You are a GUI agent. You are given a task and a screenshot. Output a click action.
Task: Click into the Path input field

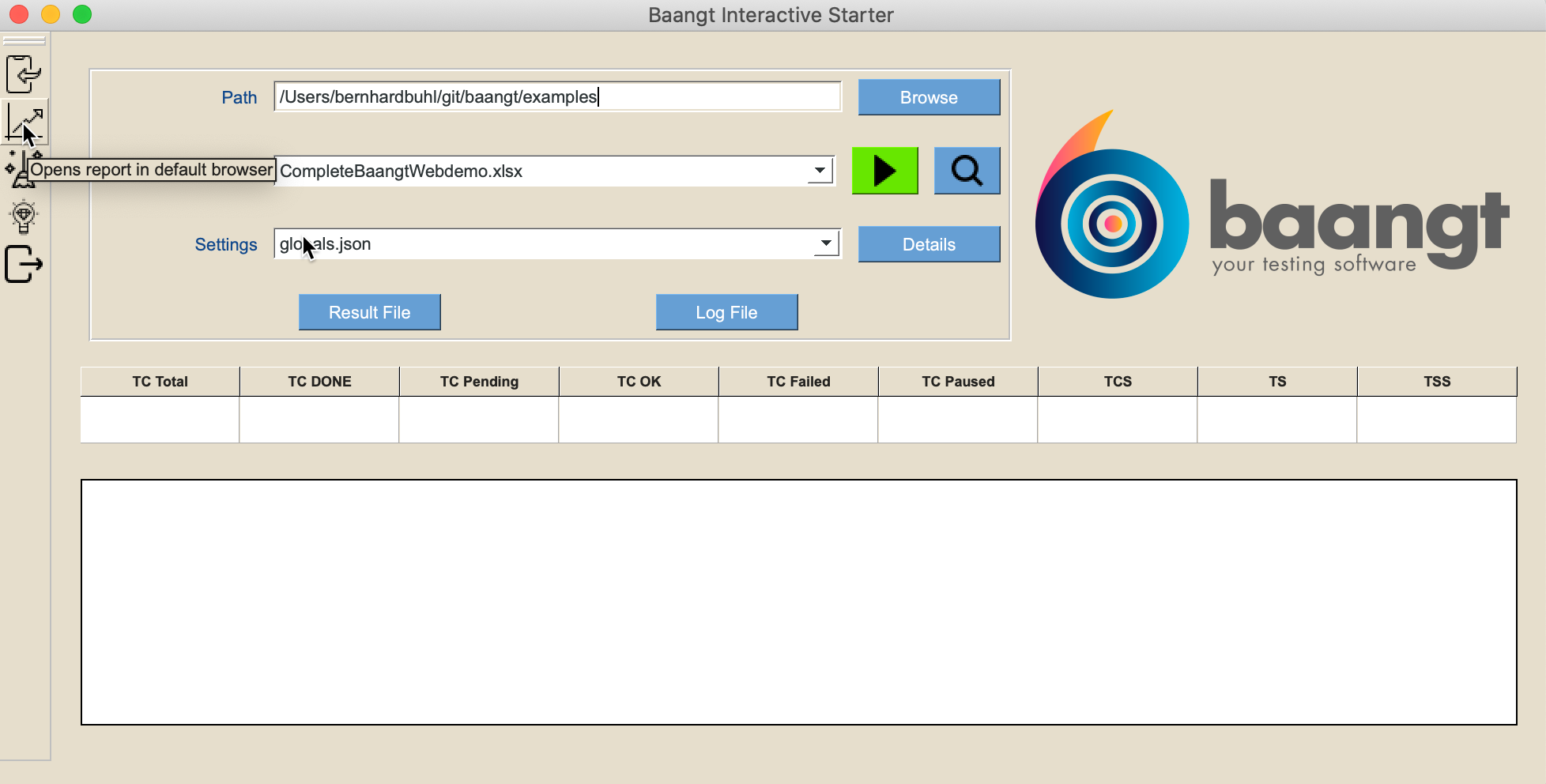coord(557,96)
